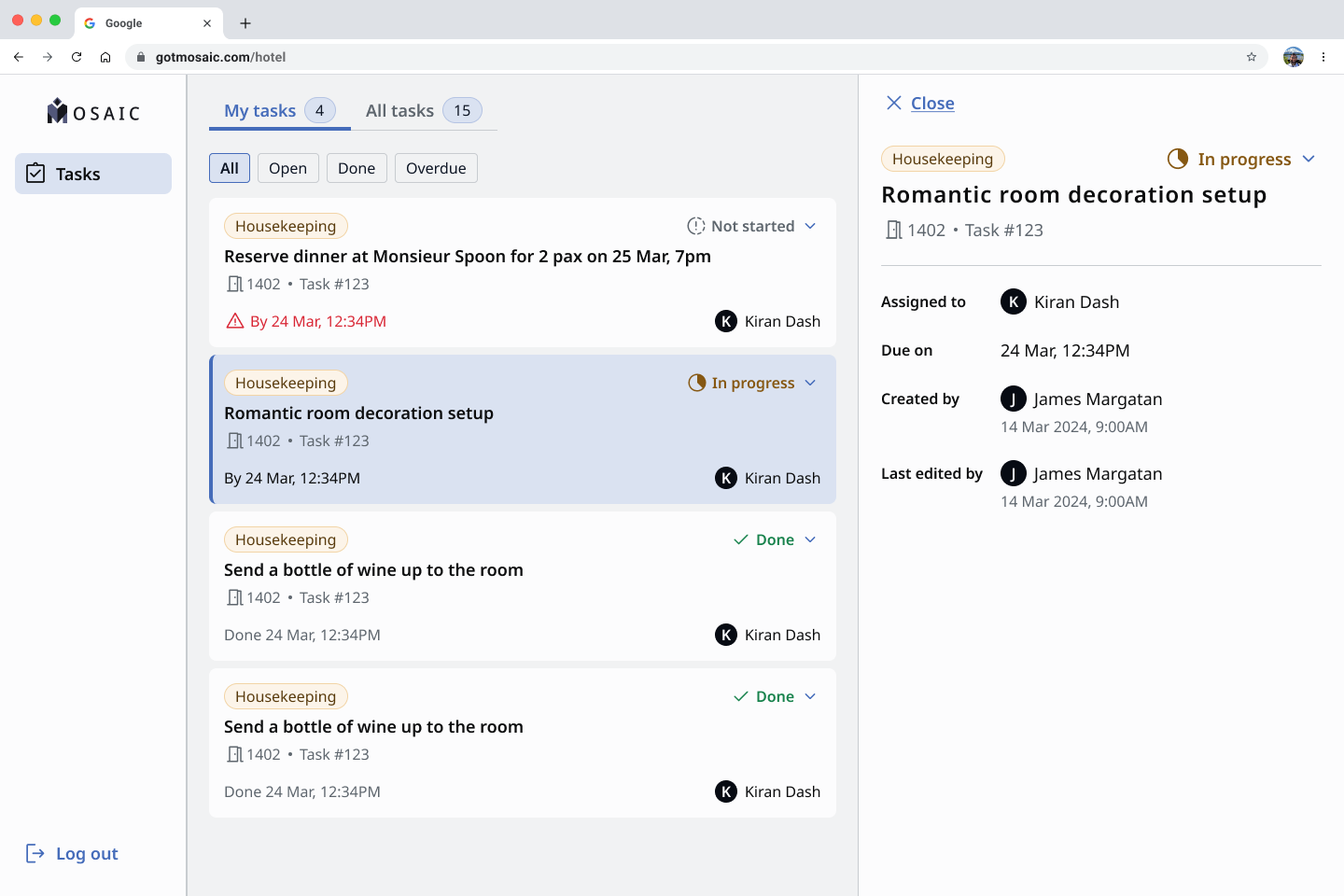The height and width of the screenshot is (896, 1344).
Task: Switch to the My tasks tab
Action: click(x=279, y=111)
